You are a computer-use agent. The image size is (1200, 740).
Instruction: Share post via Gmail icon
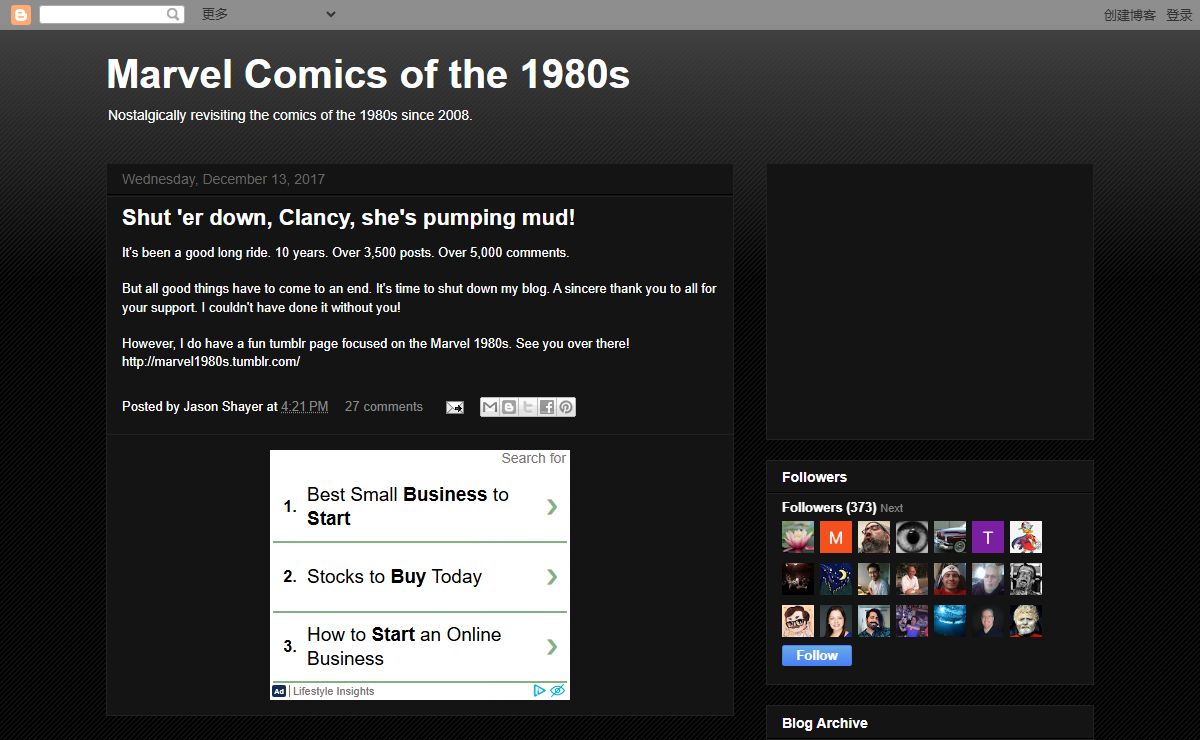pyautogui.click(x=490, y=407)
